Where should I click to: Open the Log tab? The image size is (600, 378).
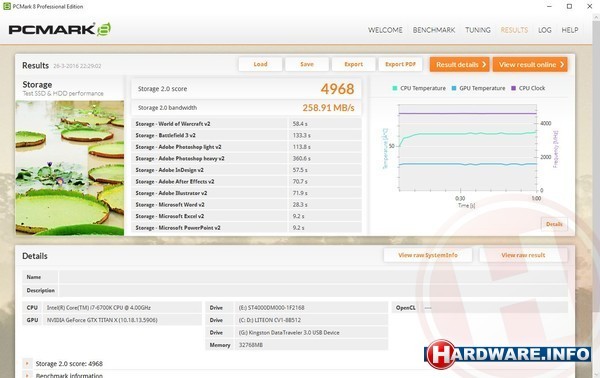tap(545, 30)
